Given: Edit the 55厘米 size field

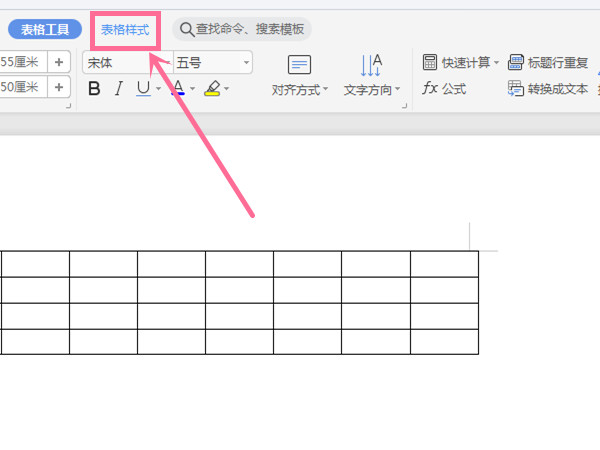Looking at the screenshot, I should pos(23,62).
